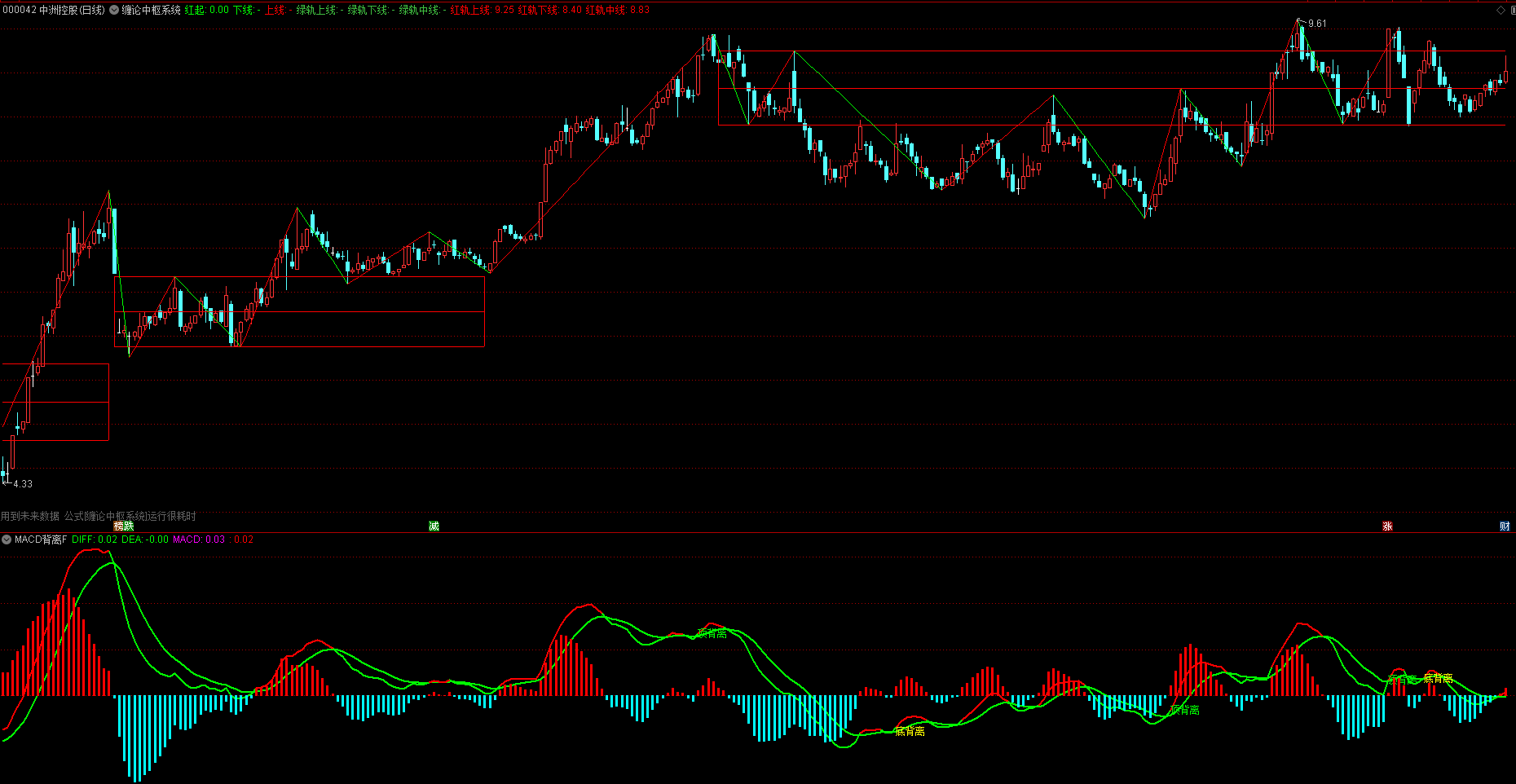Click the 4.33 low price label
The height and width of the screenshot is (784, 1516).
[x=23, y=484]
